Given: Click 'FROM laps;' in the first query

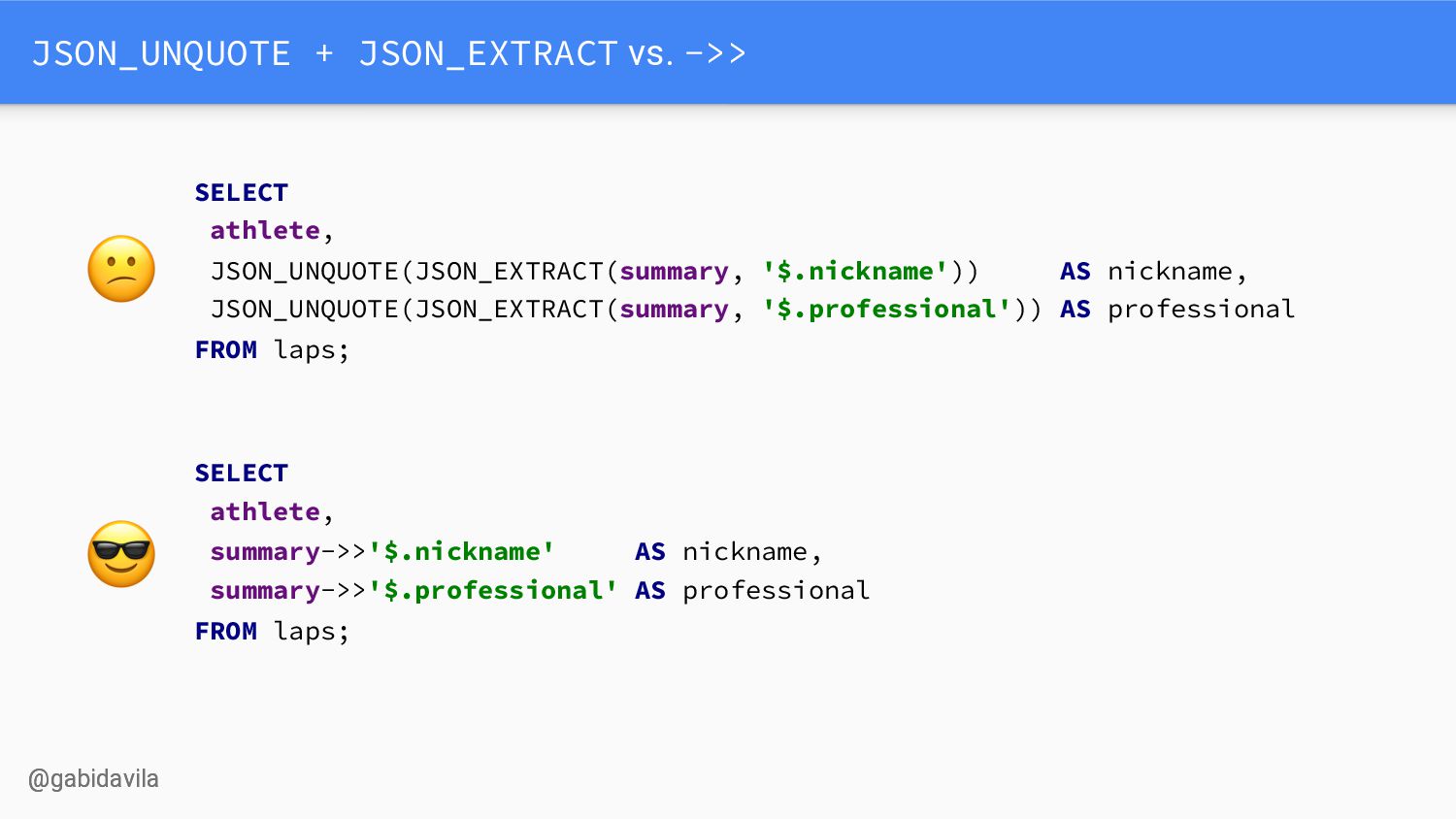Looking at the screenshot, I should click(x=272, y=349).
